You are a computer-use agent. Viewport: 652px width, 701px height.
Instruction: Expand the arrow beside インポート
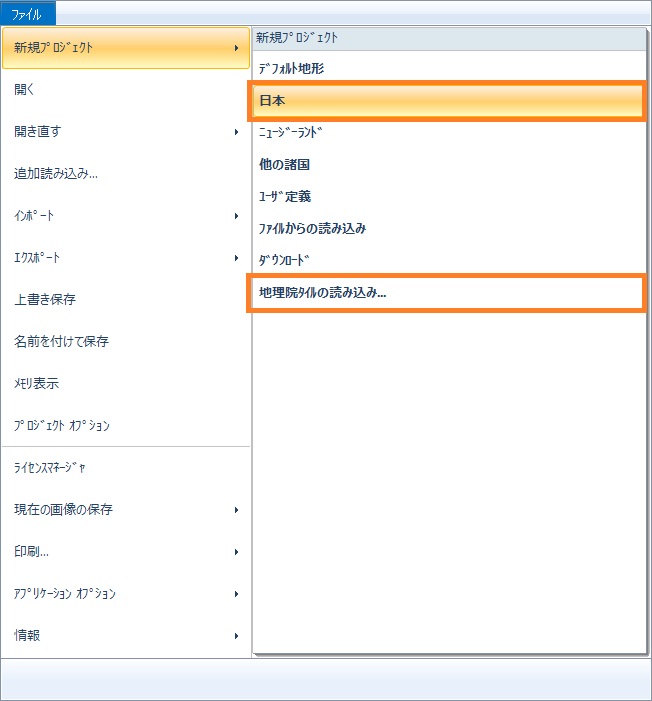point(237,216)
